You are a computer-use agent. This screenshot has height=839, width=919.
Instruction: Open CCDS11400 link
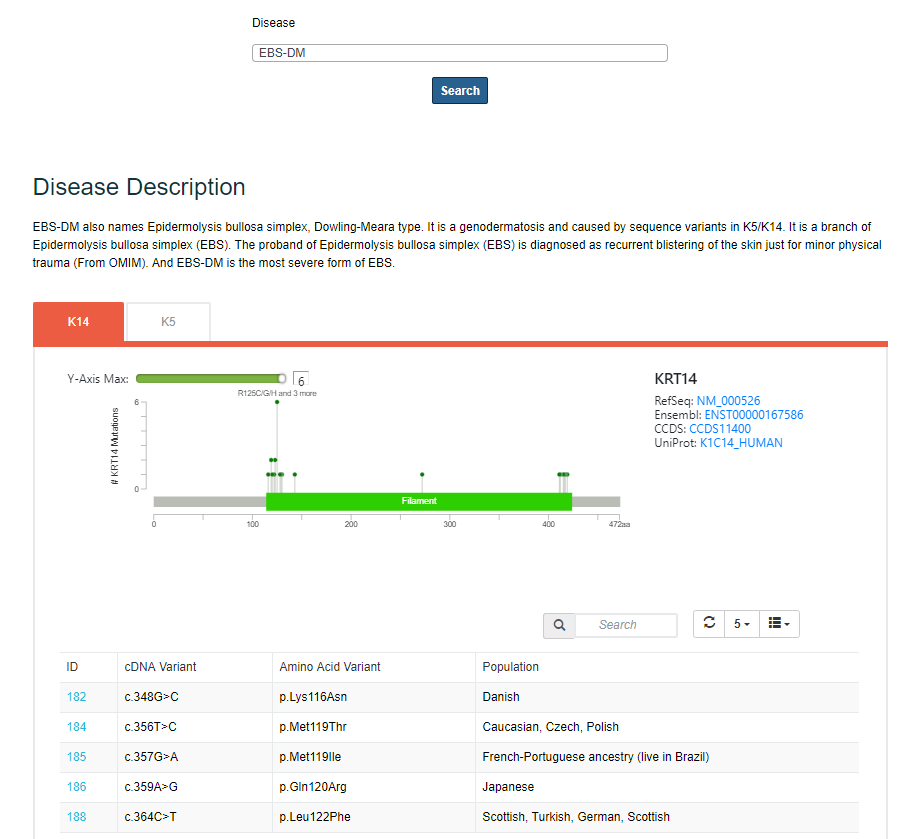pos(719,429)
